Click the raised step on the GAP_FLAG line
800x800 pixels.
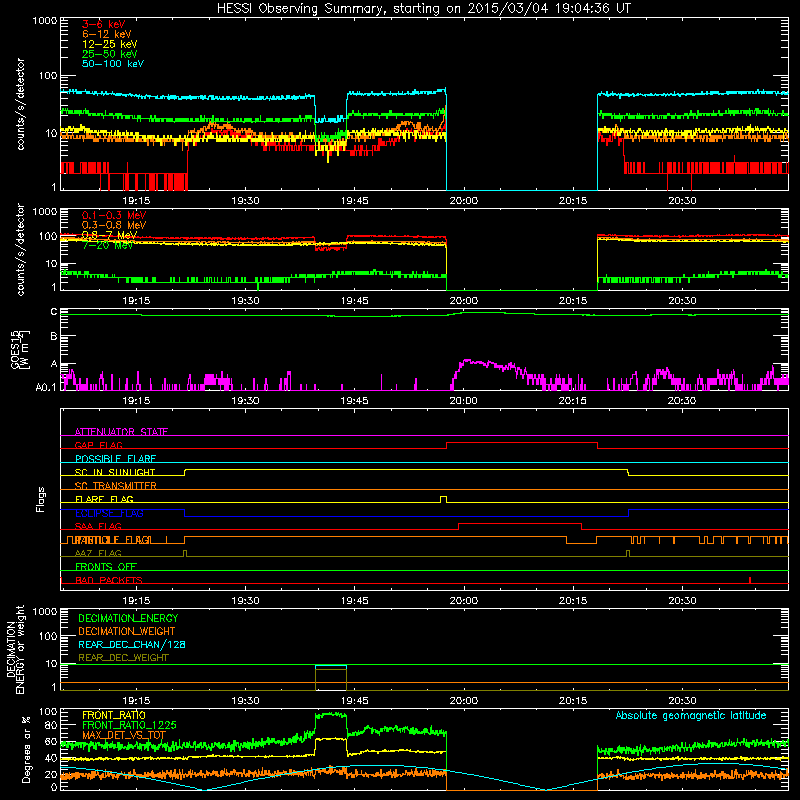point(522,443)
